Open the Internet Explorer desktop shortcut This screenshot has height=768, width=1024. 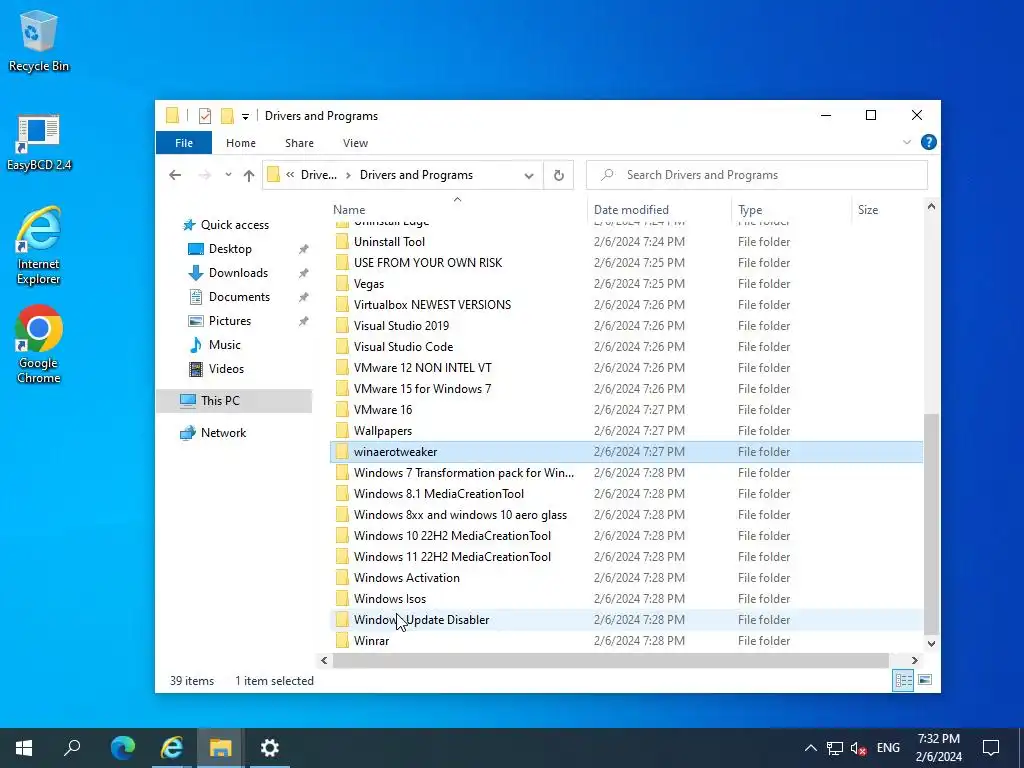click(x=39, y=246)
